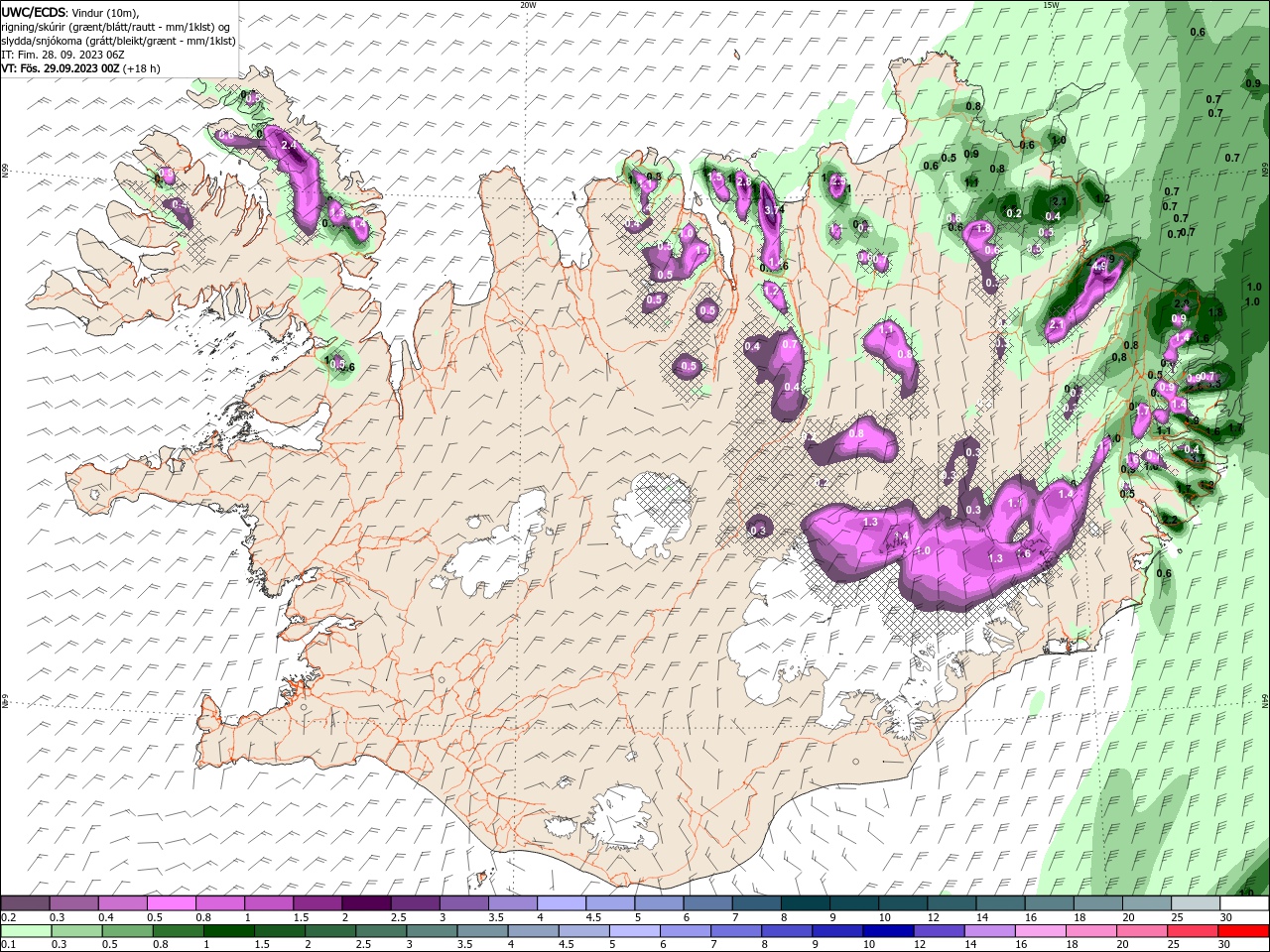Click the 0.2 label in the upper snow scale

8,917
